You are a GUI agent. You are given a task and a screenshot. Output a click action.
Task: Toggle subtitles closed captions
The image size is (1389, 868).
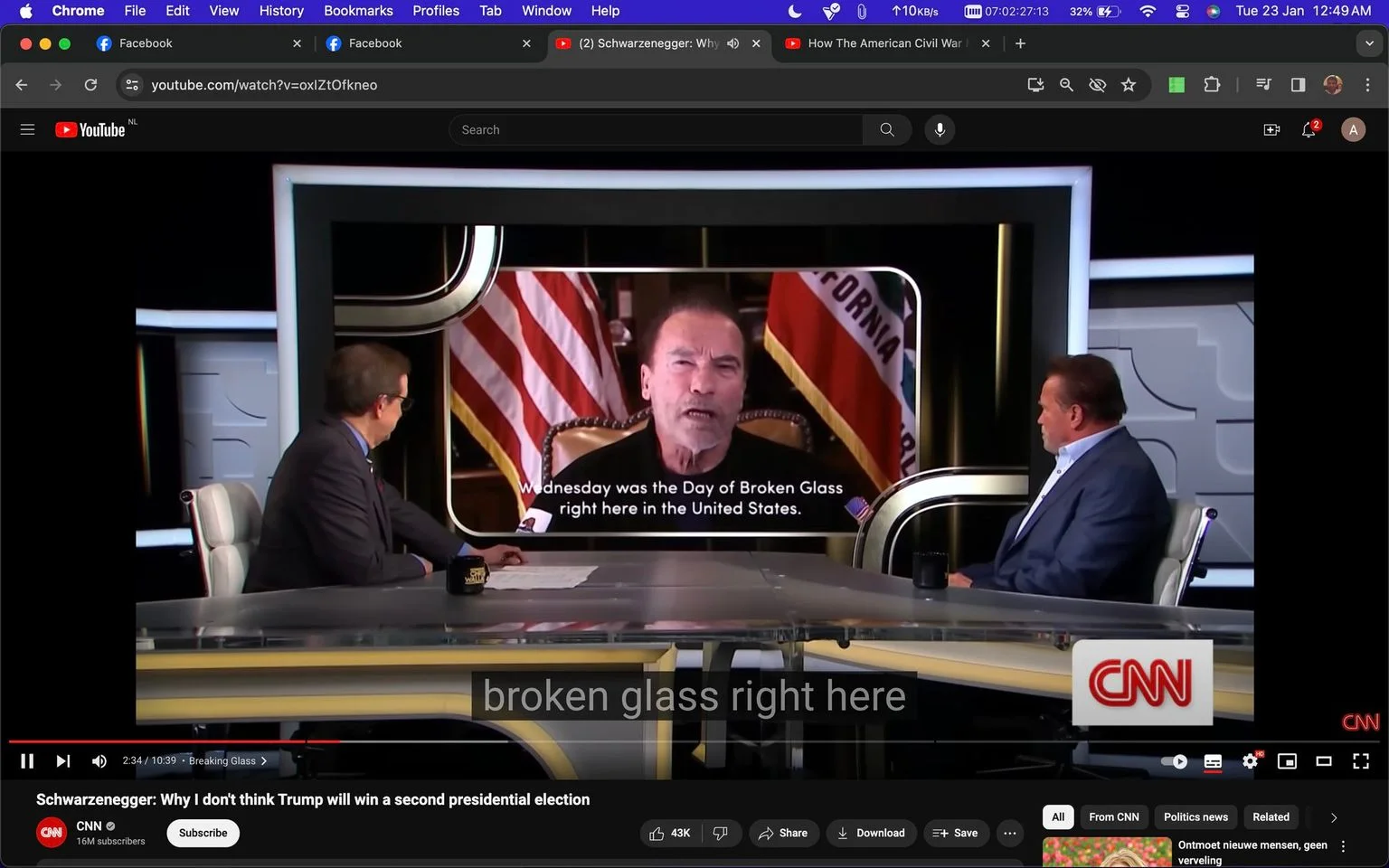1214,761
